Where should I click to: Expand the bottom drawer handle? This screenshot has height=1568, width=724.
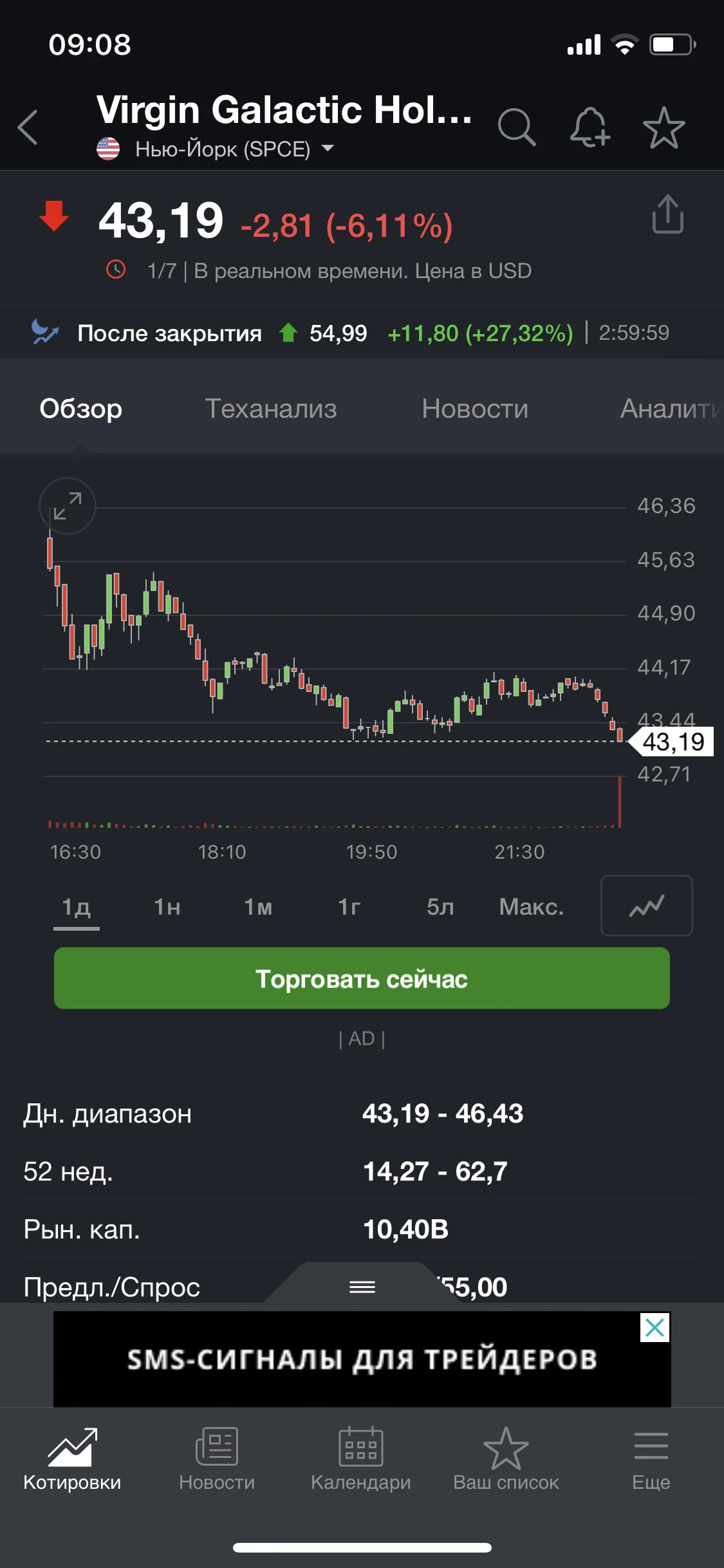[362, 1287]
